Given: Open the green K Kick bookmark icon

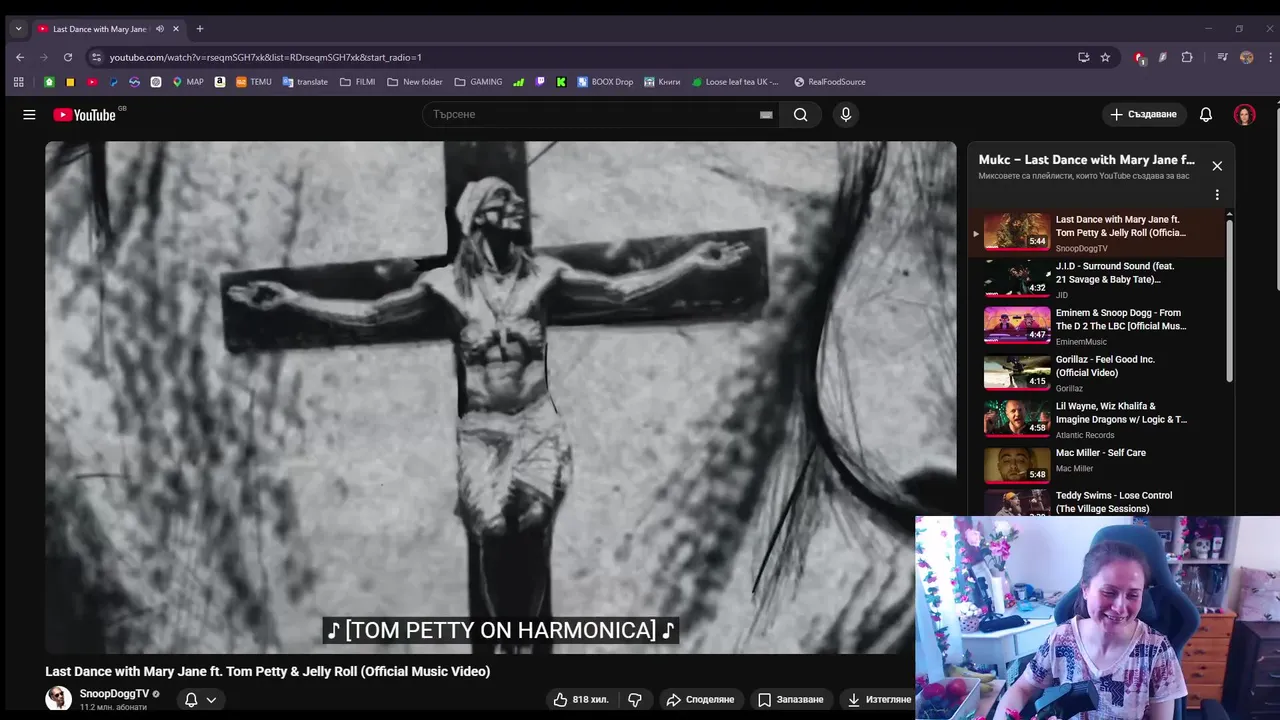Looking at the screenshot, I should tap(561, 82).
